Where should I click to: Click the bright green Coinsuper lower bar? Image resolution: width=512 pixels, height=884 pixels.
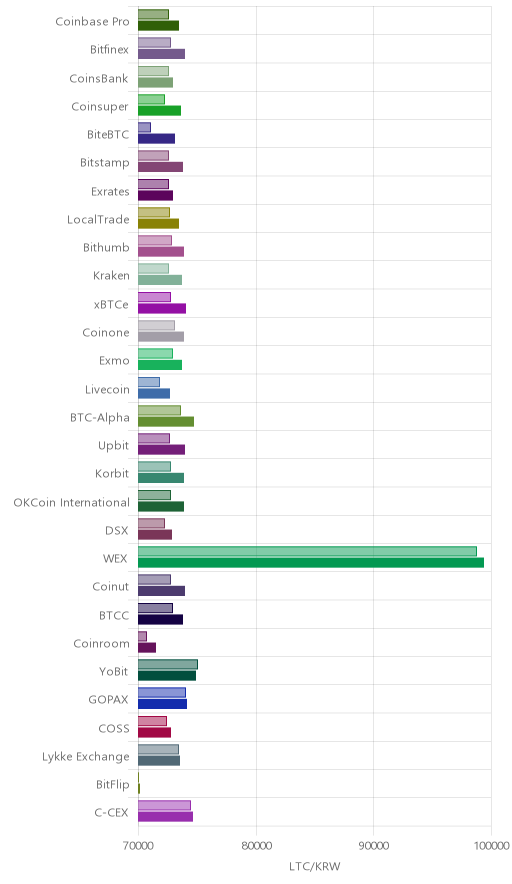click(x=160, y=110)
